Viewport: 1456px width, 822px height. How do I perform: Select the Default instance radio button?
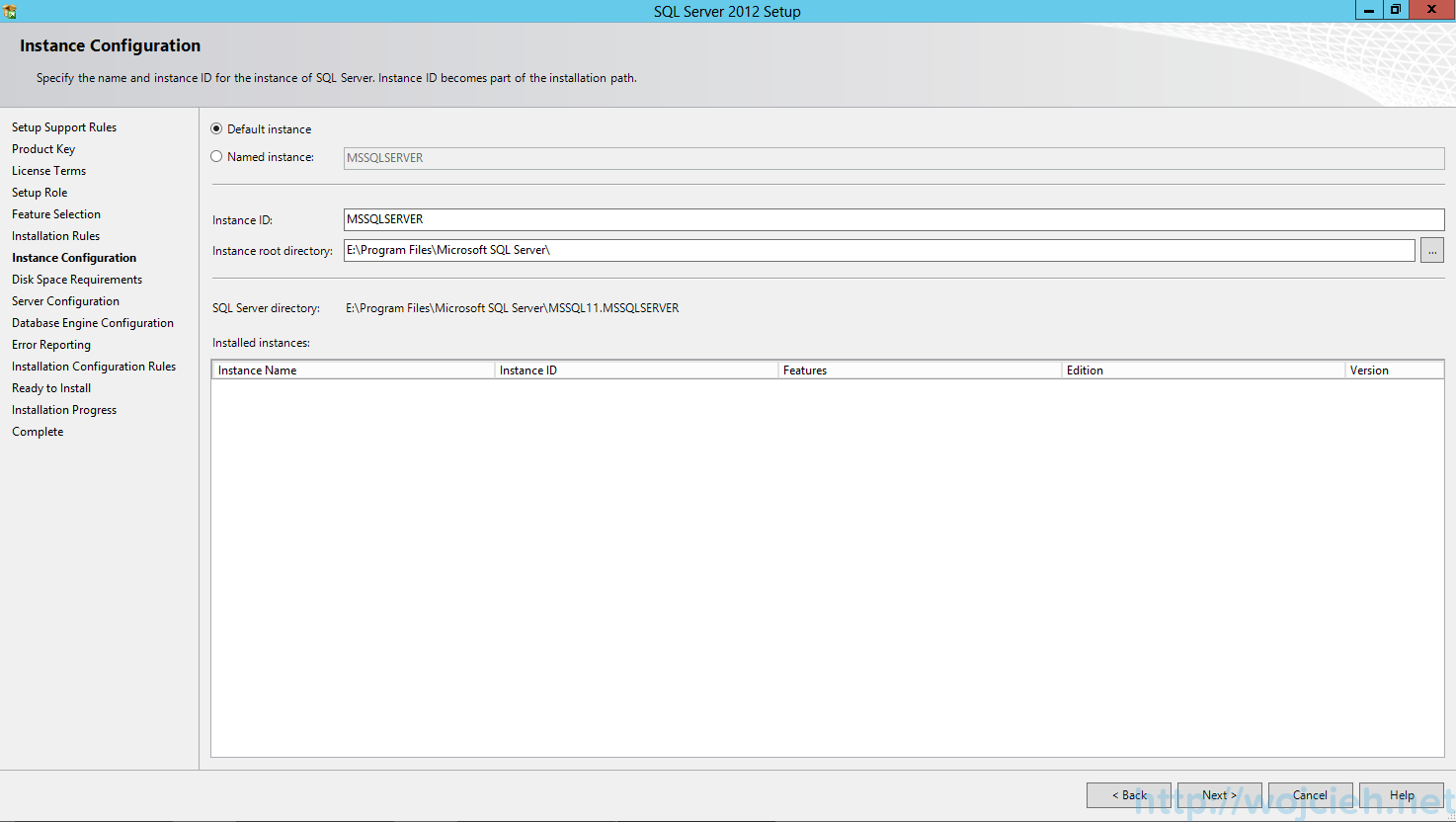(x=216, y=128)
